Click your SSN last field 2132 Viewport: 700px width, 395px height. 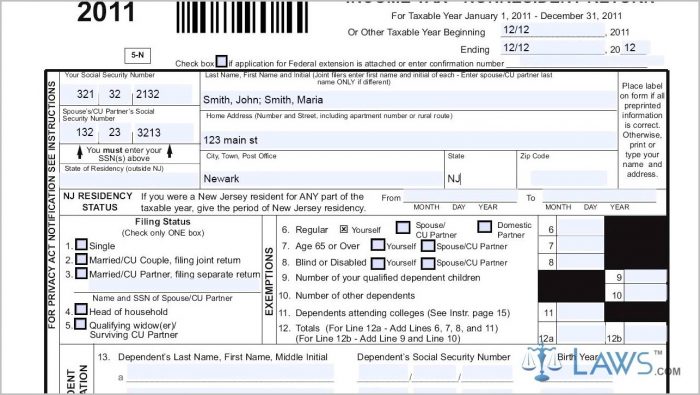pyautogui.click(x=162, y=94)
